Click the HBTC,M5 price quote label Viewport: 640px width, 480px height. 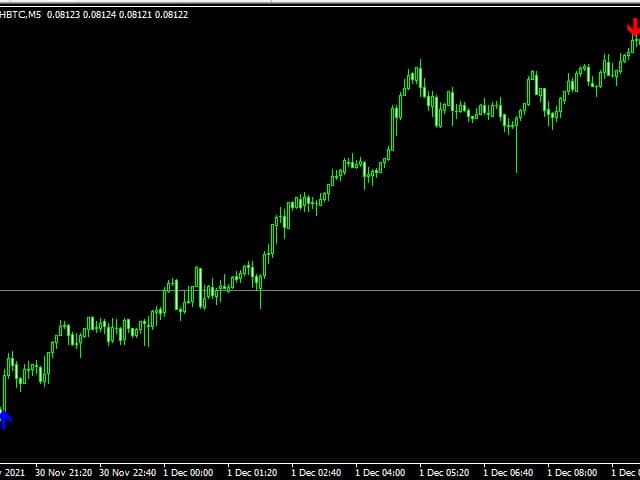click(94, 15)
